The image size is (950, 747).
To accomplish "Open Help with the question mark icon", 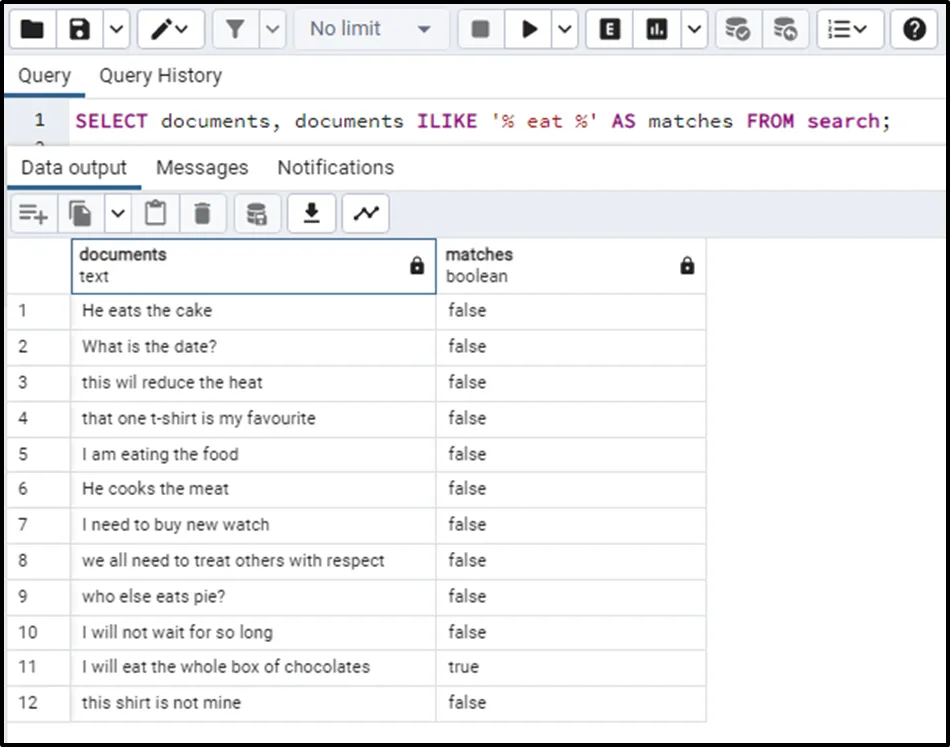I will (914, 30).
